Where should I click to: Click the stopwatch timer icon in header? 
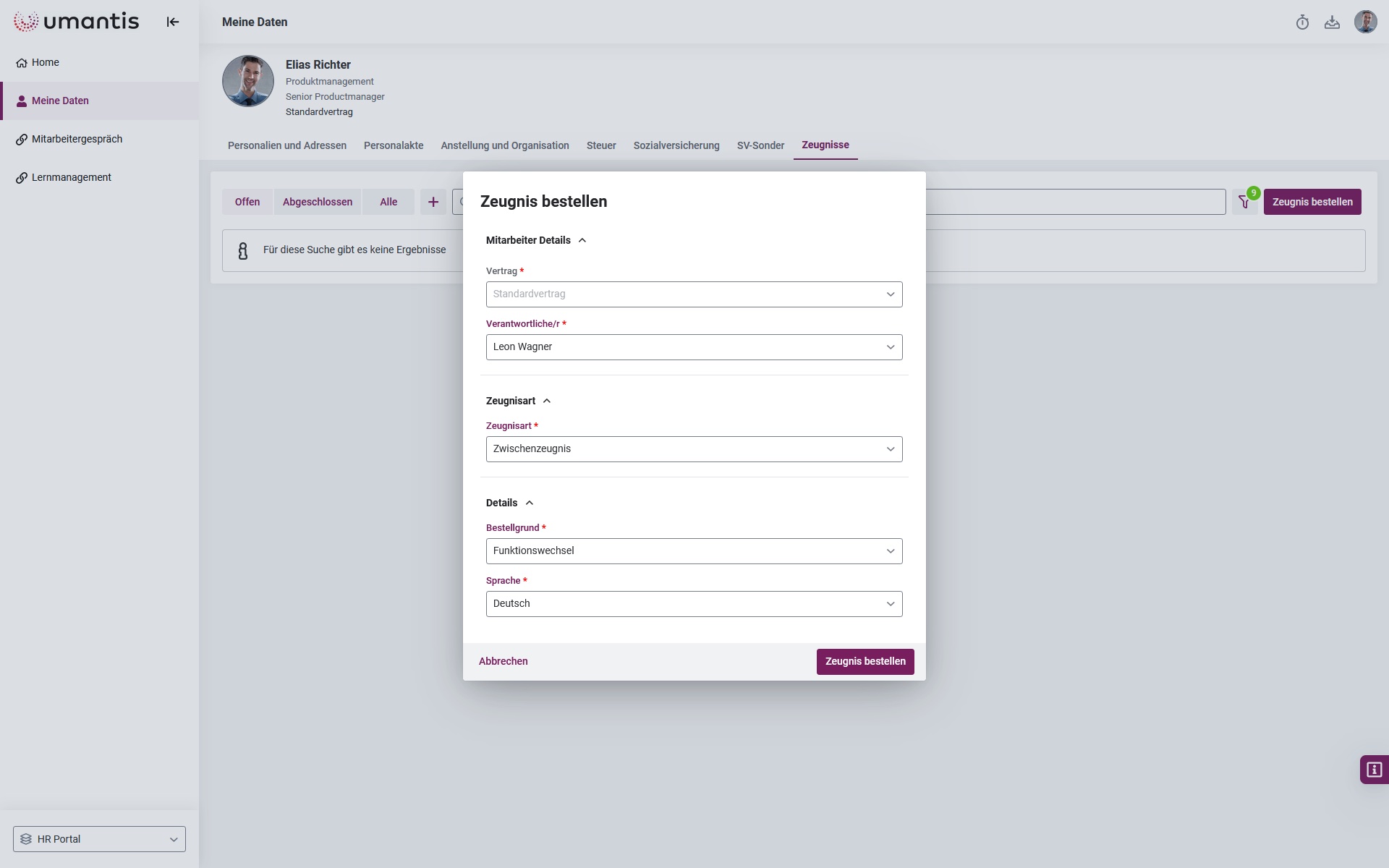point(1302,22)
